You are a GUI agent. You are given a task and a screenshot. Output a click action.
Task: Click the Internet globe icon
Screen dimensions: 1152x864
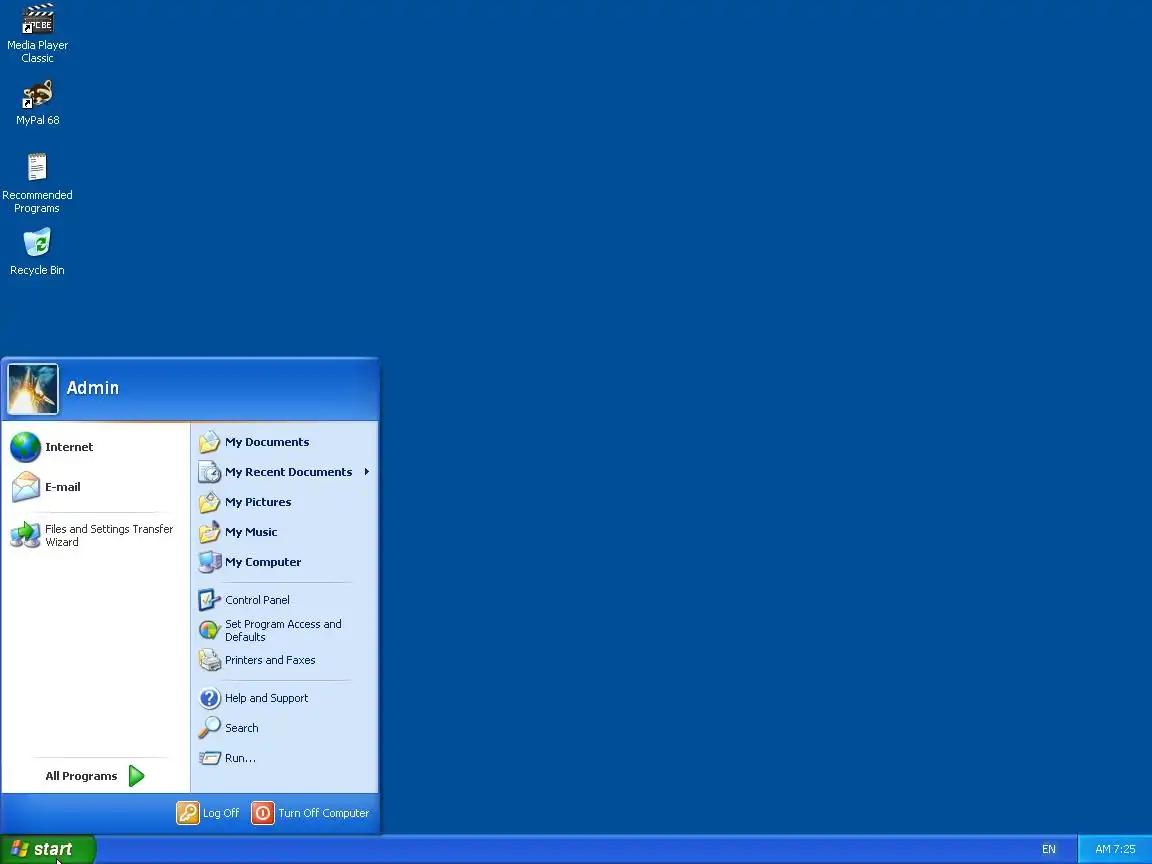click(x=26, y=447)
